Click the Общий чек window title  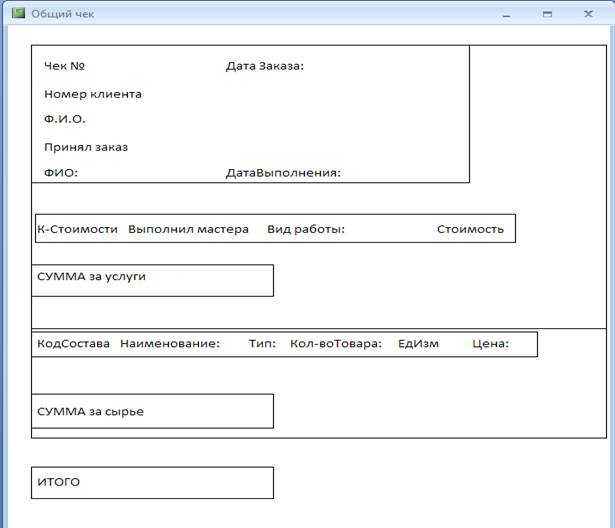[62, 14]
